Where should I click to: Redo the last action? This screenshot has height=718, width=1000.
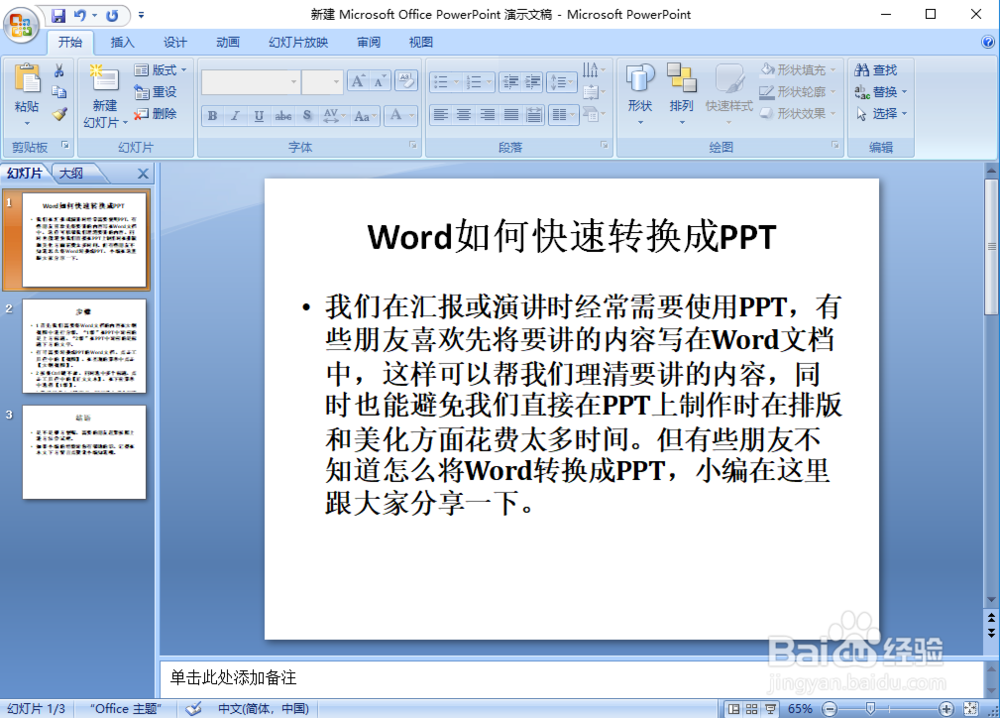[112, 15]
